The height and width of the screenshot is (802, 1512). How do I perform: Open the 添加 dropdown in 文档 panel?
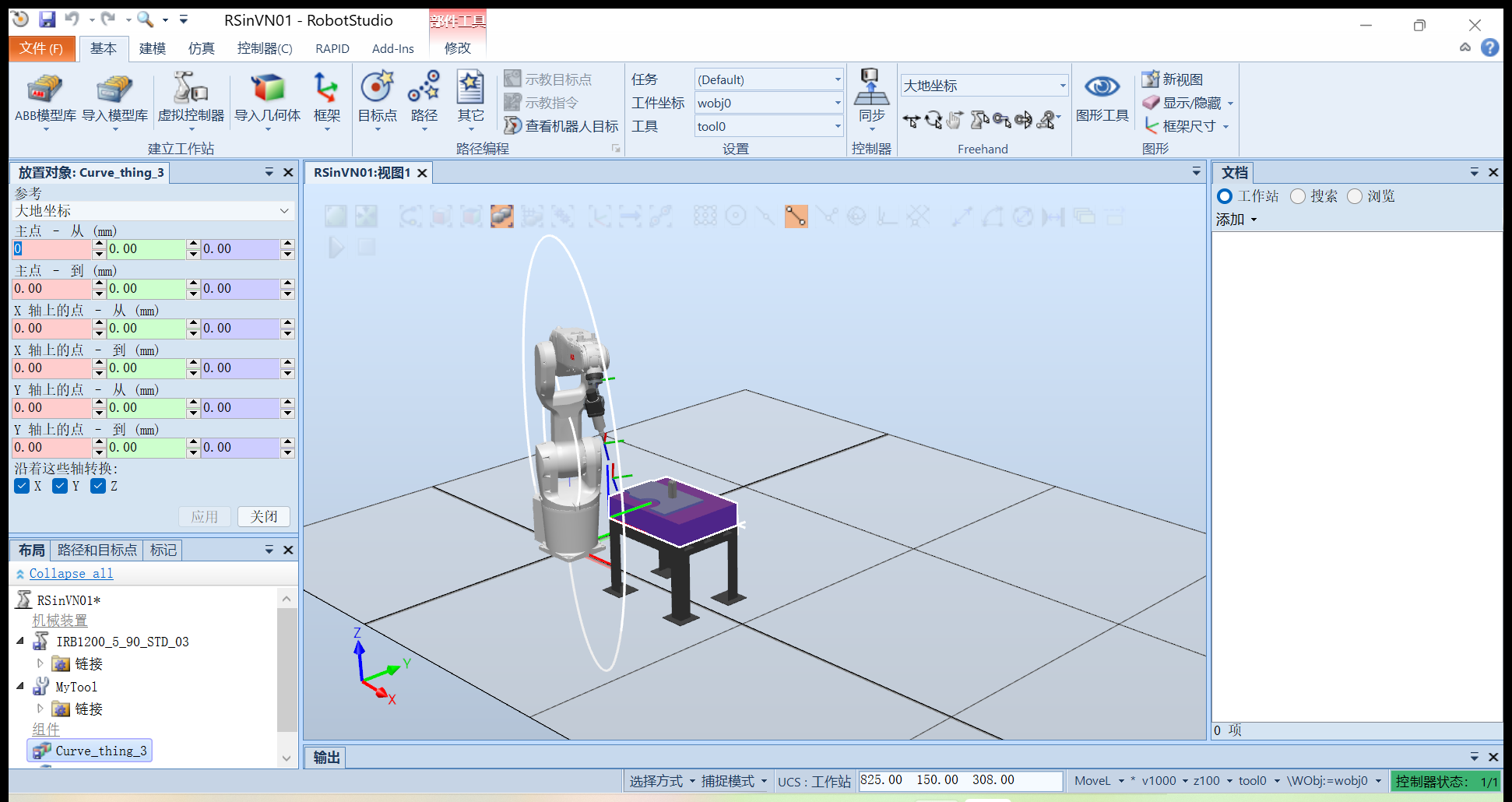(1237, 220)
